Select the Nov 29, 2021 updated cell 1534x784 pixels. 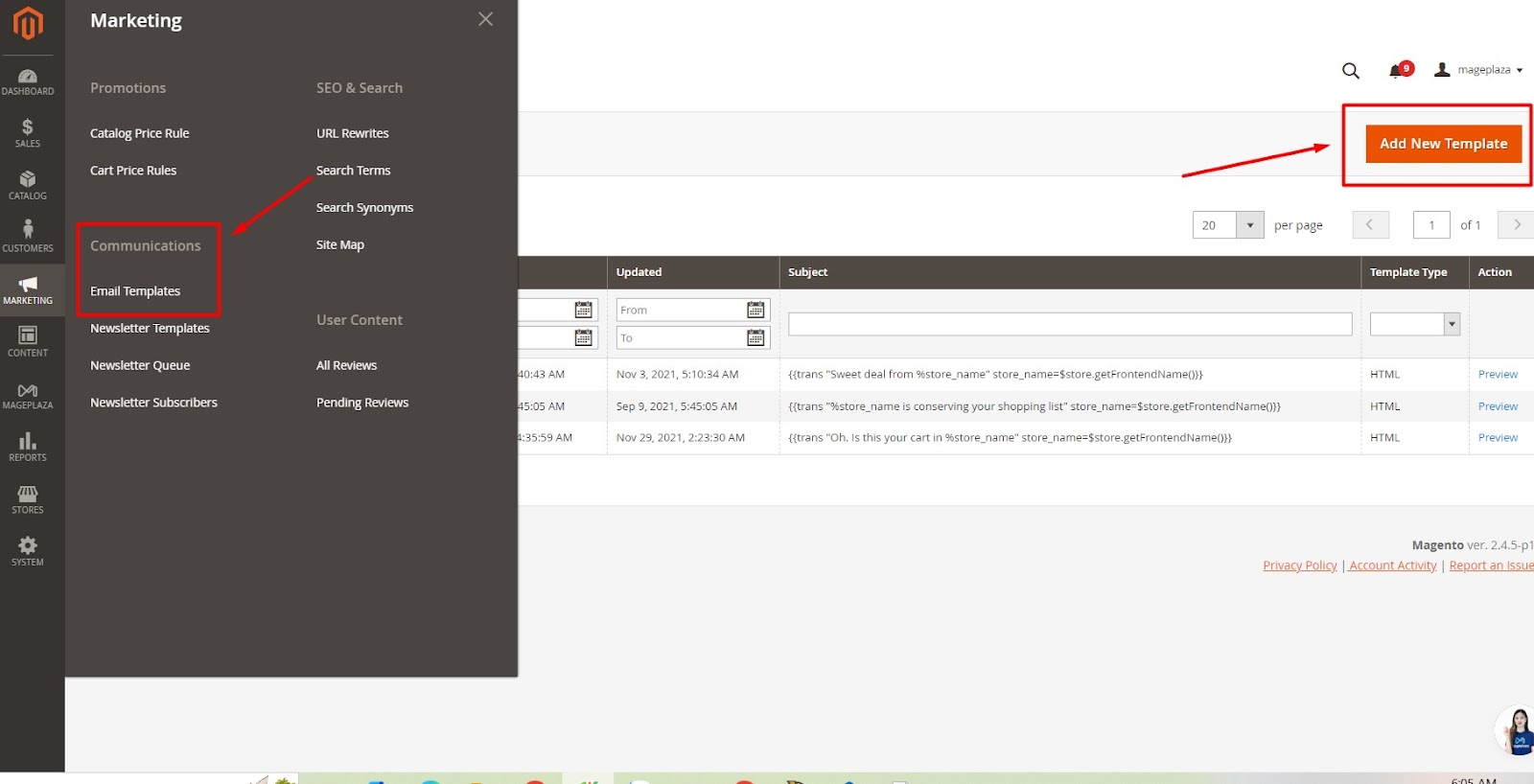(693, 438)
